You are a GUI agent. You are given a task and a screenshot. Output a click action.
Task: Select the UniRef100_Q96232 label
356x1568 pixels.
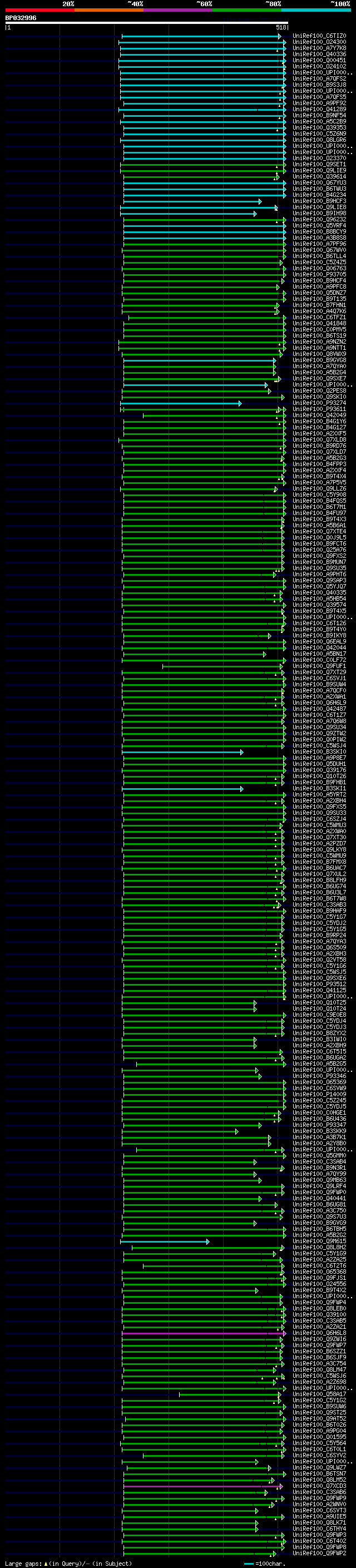(319, 220)
